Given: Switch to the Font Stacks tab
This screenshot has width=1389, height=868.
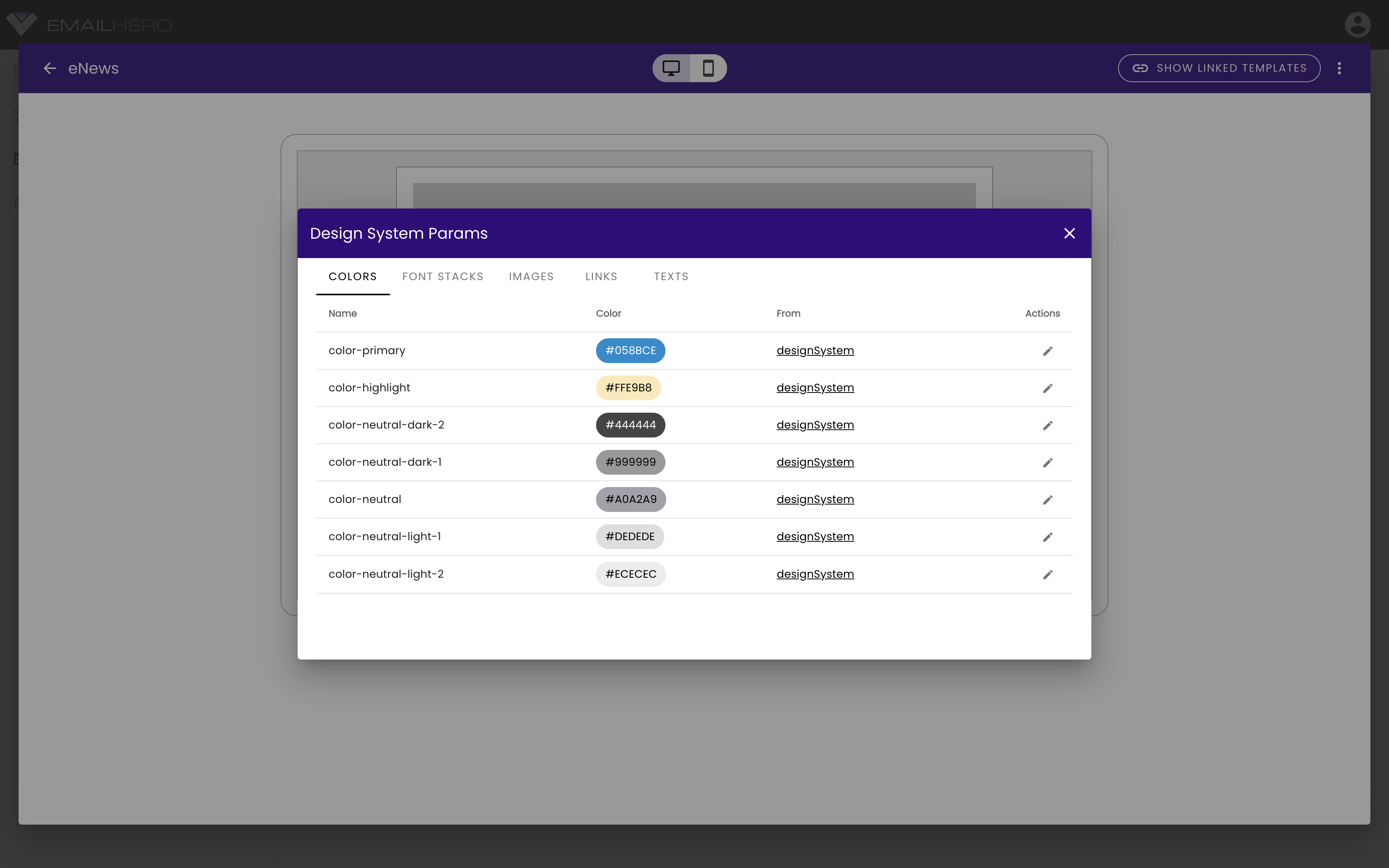Looking at the screenshot, I should point(443,277).
